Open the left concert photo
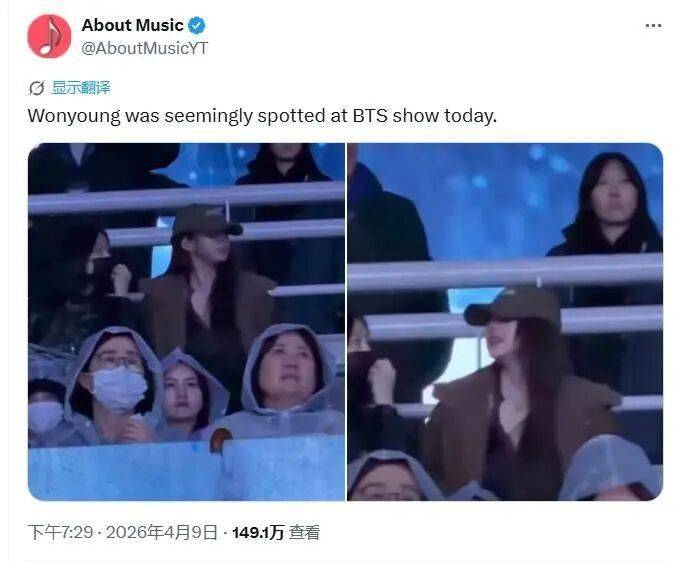 [186, 322]
